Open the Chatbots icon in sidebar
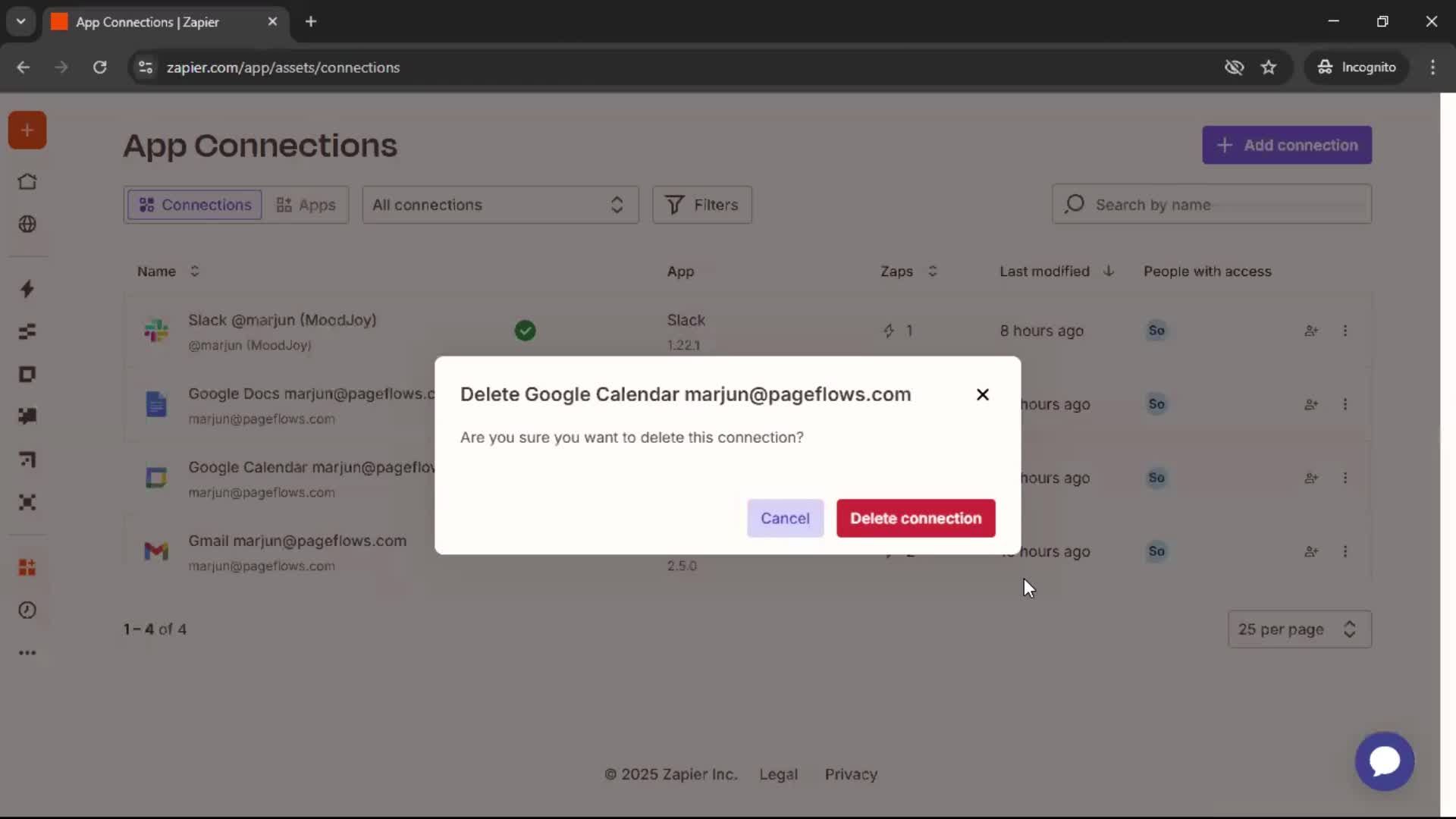The width and height of the screenshot is (1456, 819). point(27,416)
